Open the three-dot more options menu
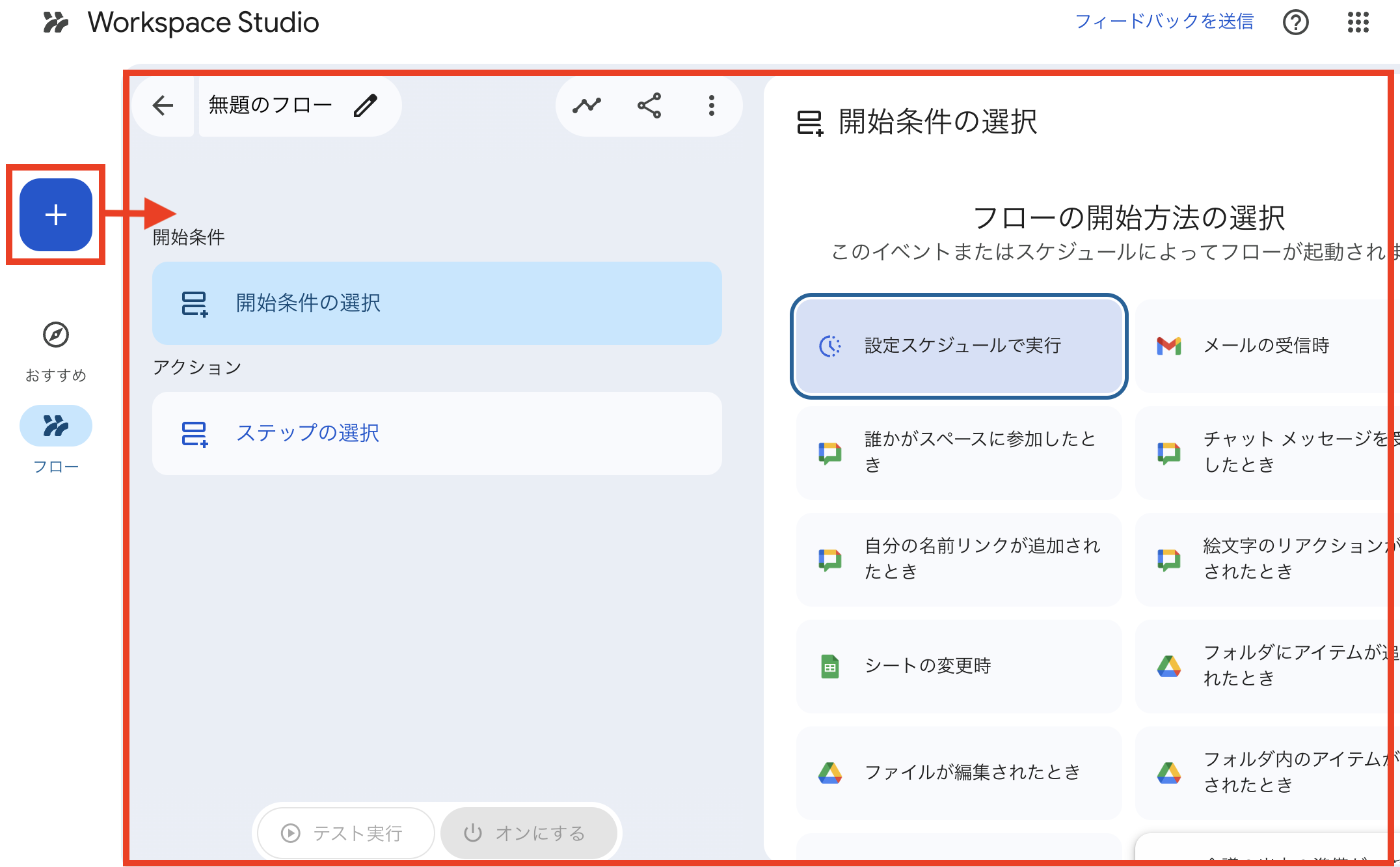This screenshot has height=867, width=1400. coord(712,105)
